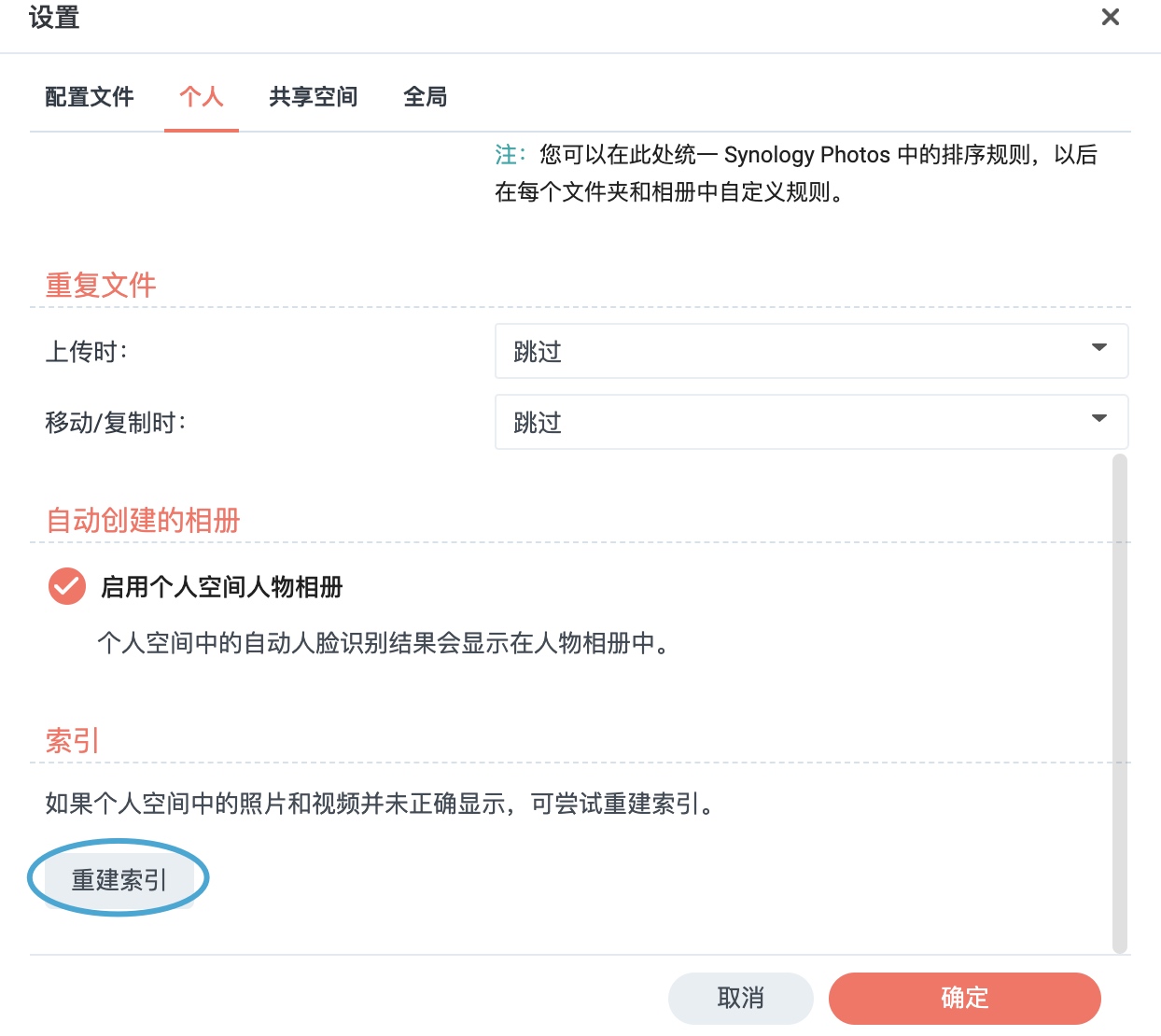Viewport: 1161px width, 1036px height.
Task: Switch to the 配置文件 tab
Action: (x=90, y=97)
